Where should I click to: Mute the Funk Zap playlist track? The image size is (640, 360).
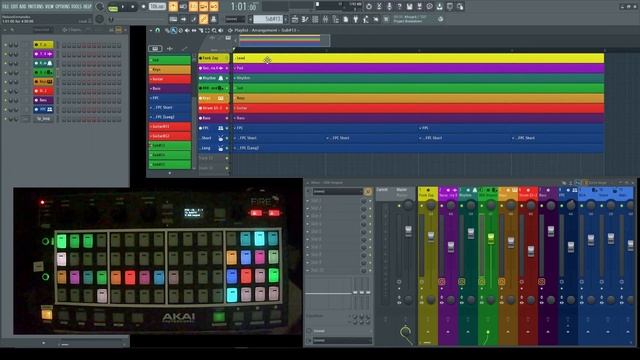(x=227, y=58)
